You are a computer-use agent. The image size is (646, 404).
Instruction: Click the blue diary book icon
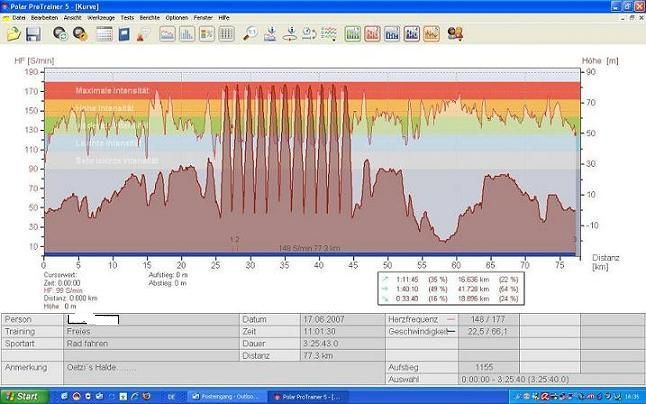coord(124,34)
